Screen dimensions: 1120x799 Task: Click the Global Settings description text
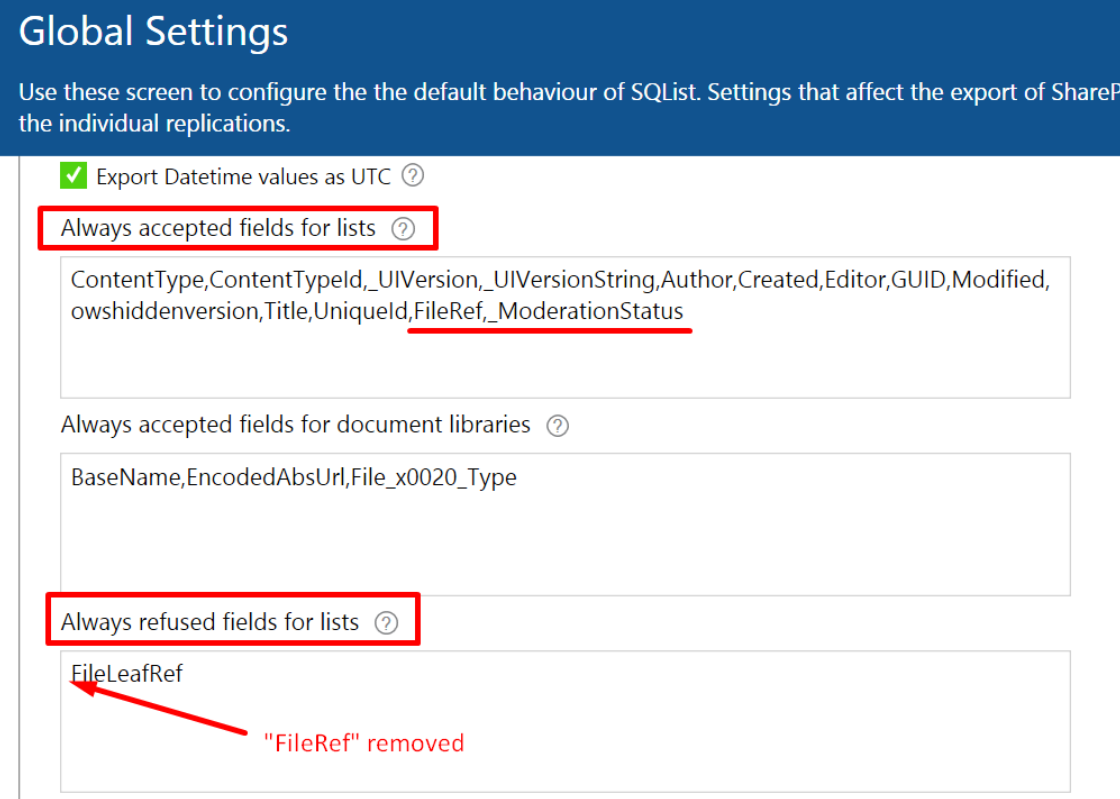pos(569,108)
